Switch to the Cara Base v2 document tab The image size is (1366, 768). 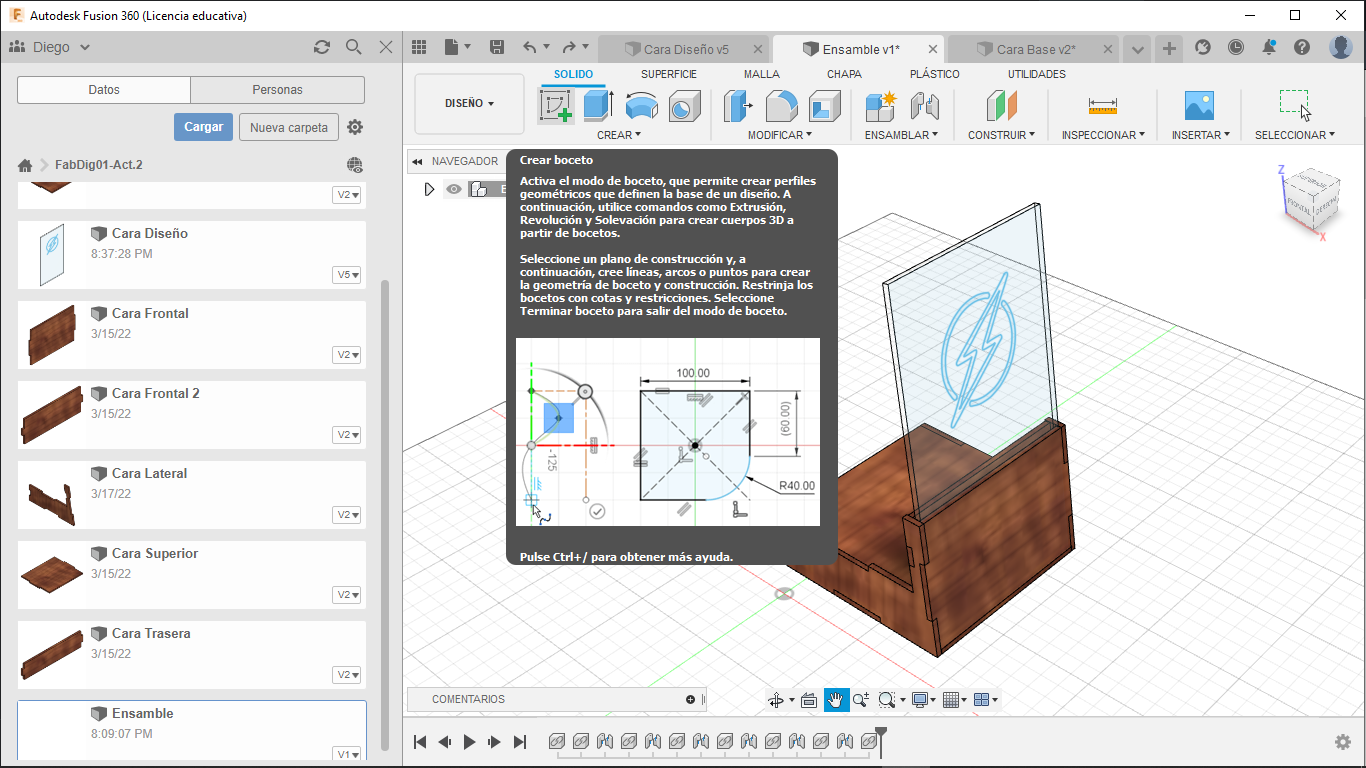pyautogui.click(x=1034, y=49)
